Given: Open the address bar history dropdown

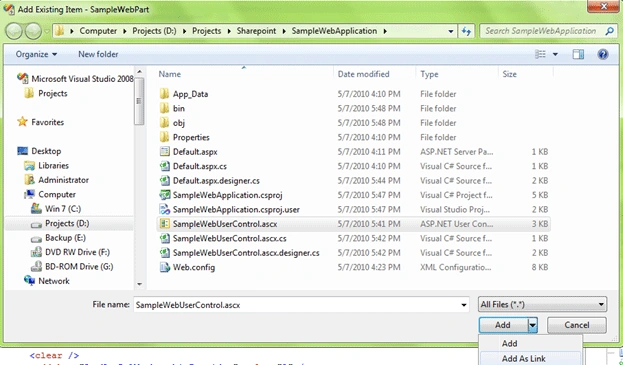Looking at the screenshot, I should [x=451, y=31].
